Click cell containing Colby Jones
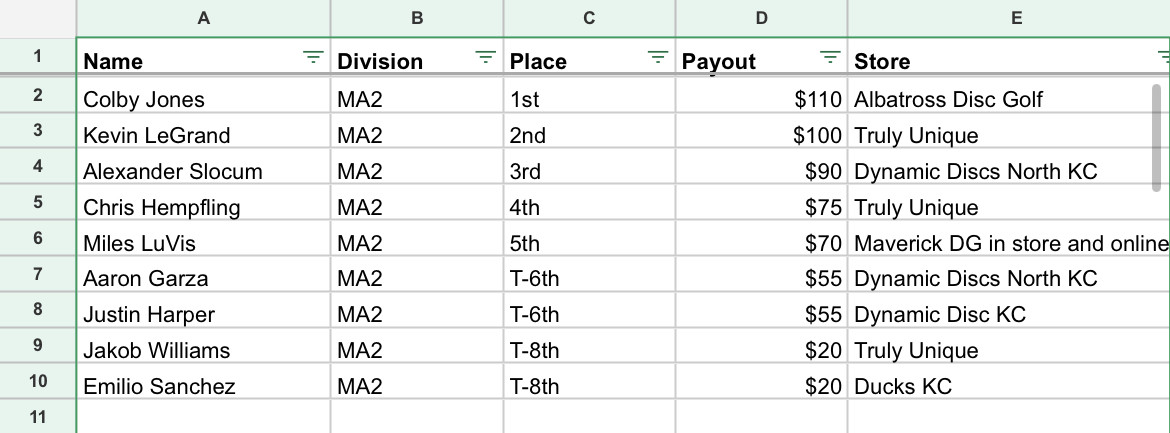This screenshot has width=1170, height=433. tap(203, 99)
